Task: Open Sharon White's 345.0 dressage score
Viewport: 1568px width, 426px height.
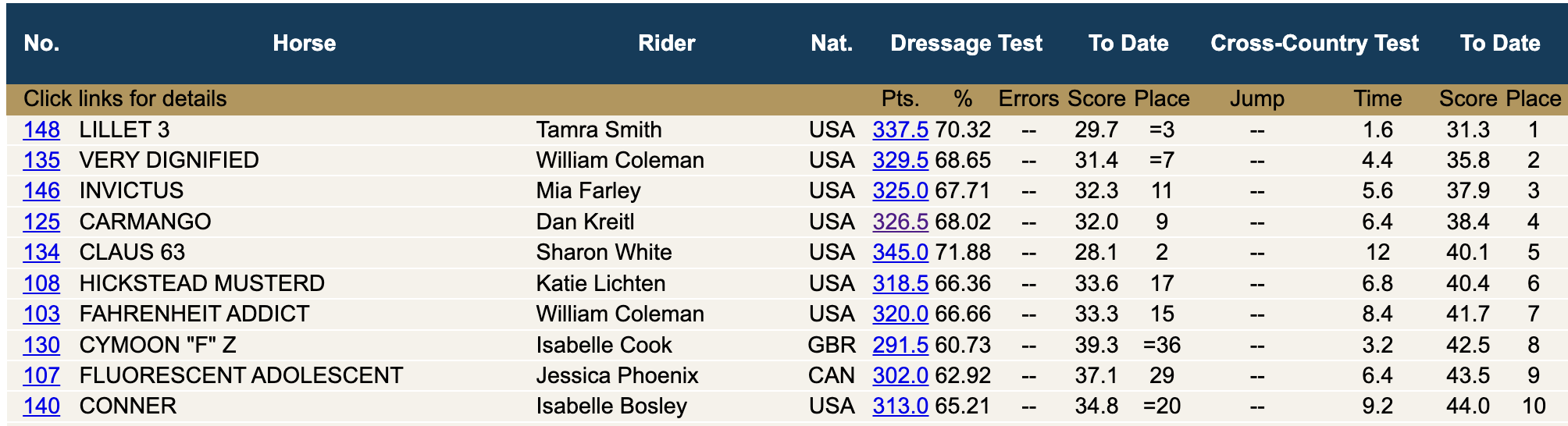Action: (x=900, y=252)
